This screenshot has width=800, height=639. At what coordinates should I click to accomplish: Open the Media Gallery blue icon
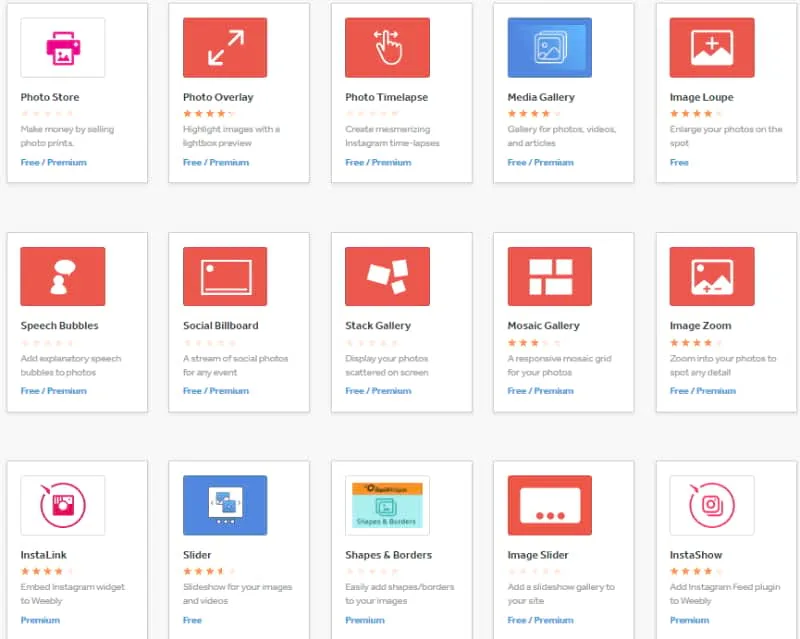[549, 47]
